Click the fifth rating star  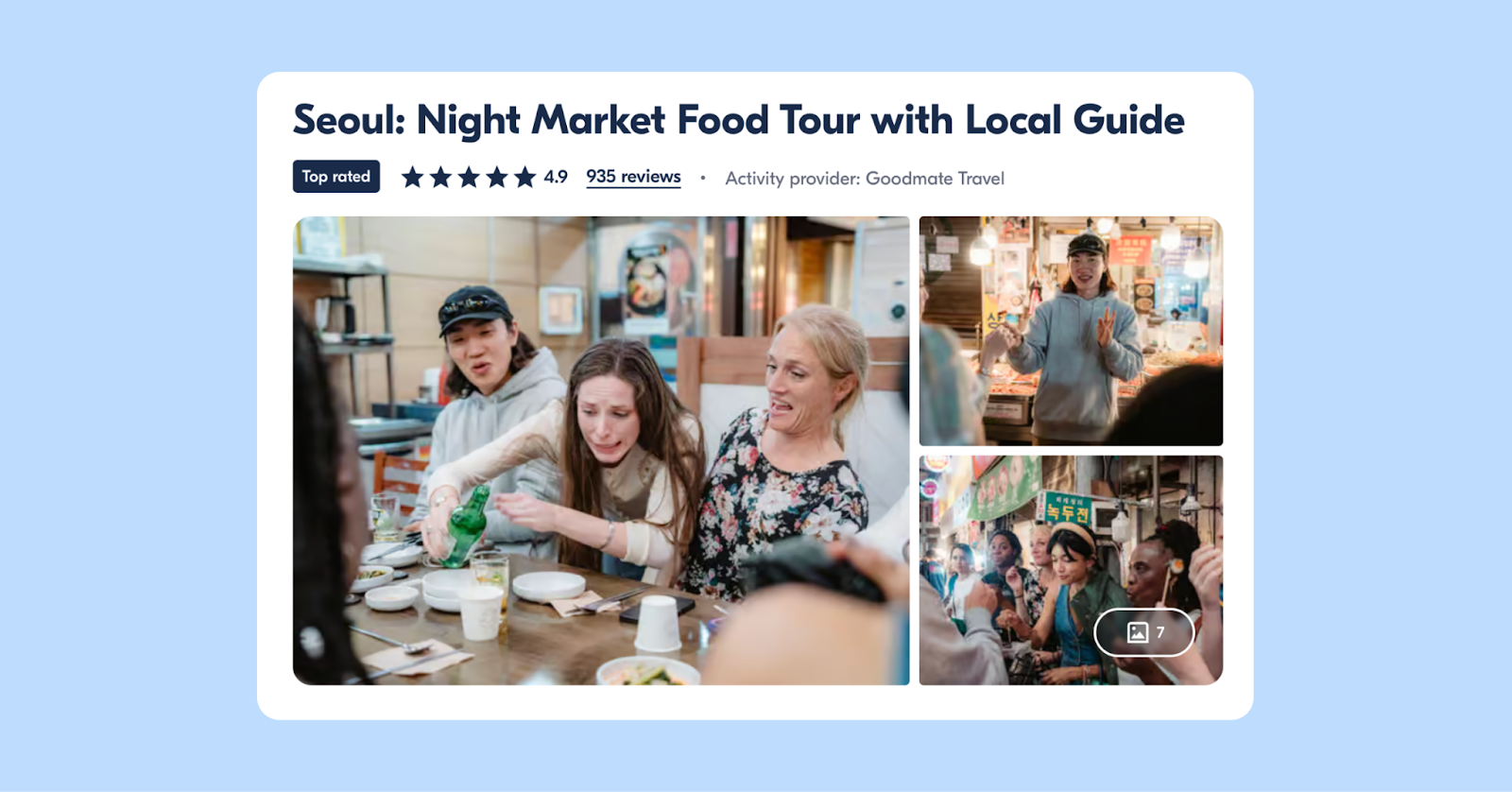[525, 177]
